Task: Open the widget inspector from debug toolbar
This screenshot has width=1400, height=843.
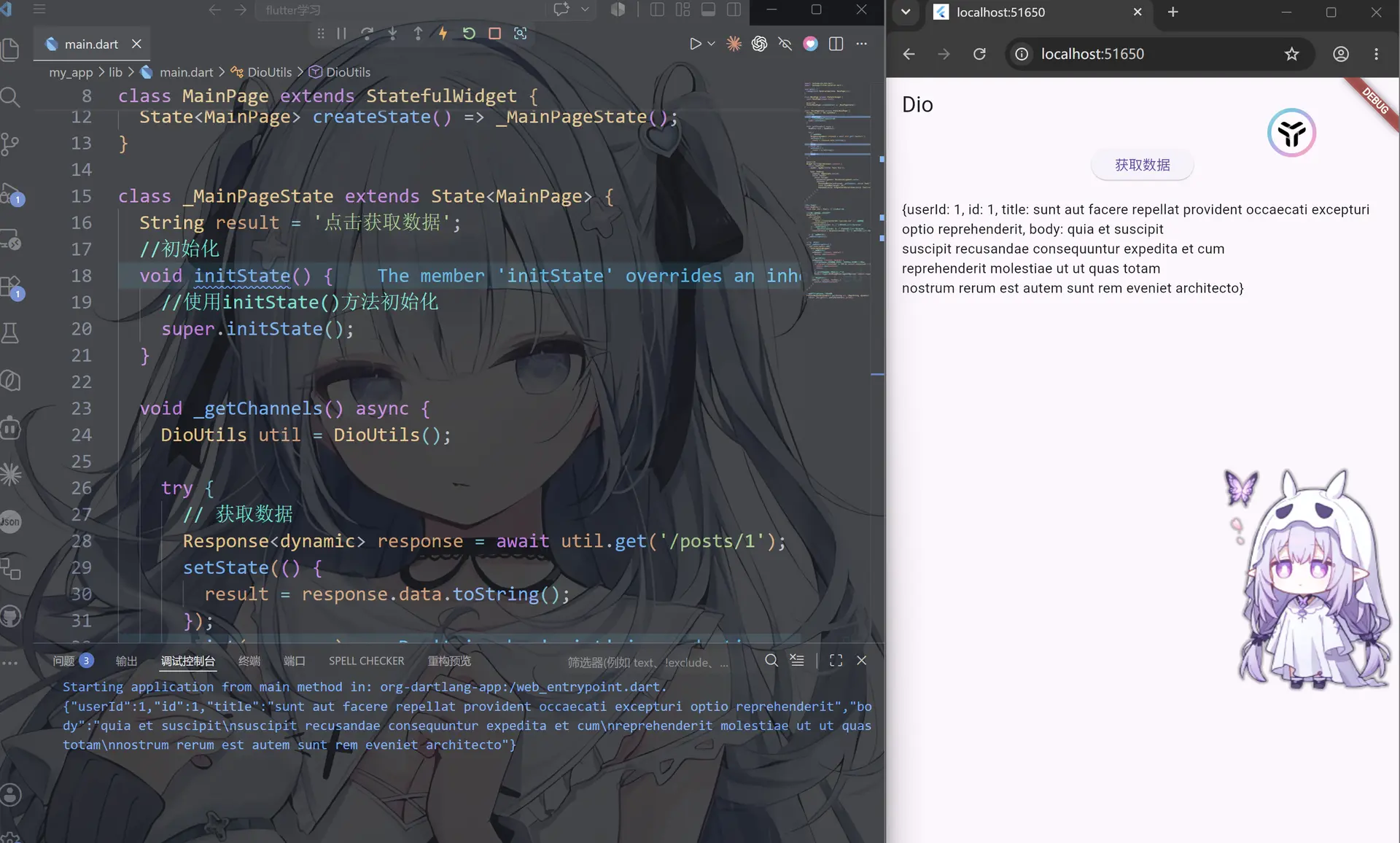Action: 520,34
